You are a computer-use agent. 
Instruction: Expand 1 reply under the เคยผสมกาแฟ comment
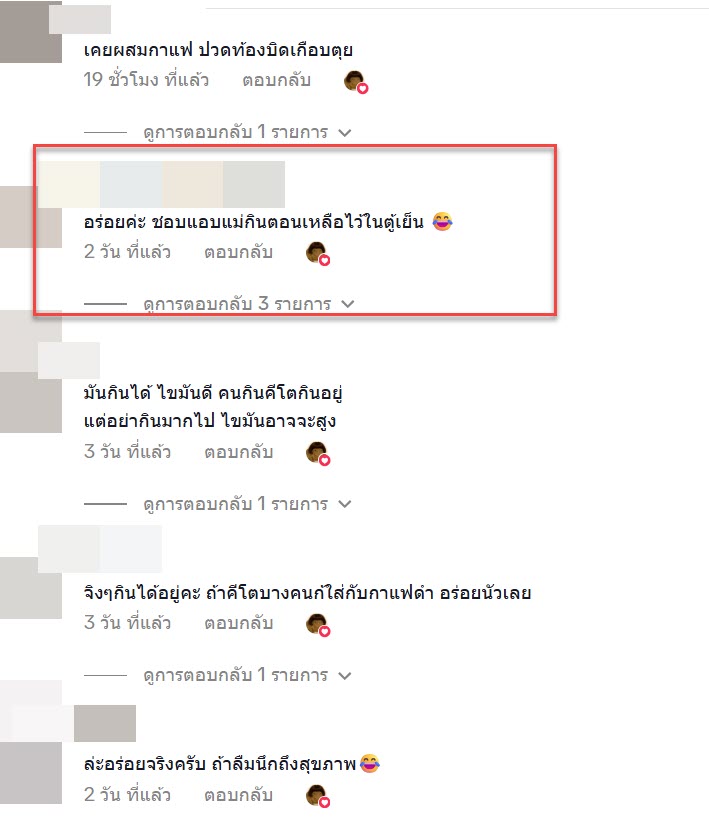tap(247, 132)
